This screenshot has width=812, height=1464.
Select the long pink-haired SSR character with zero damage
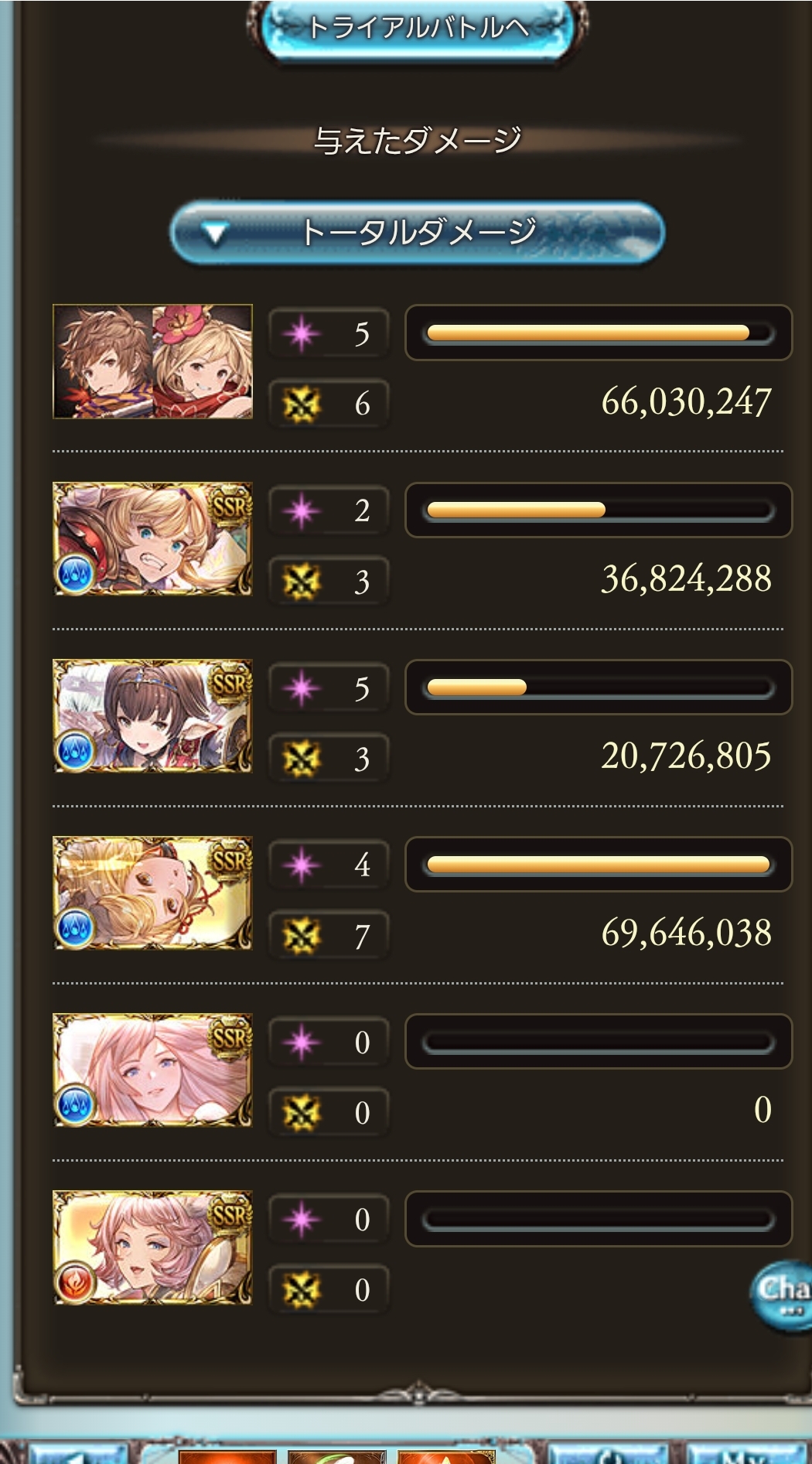tap(152, 1070)
